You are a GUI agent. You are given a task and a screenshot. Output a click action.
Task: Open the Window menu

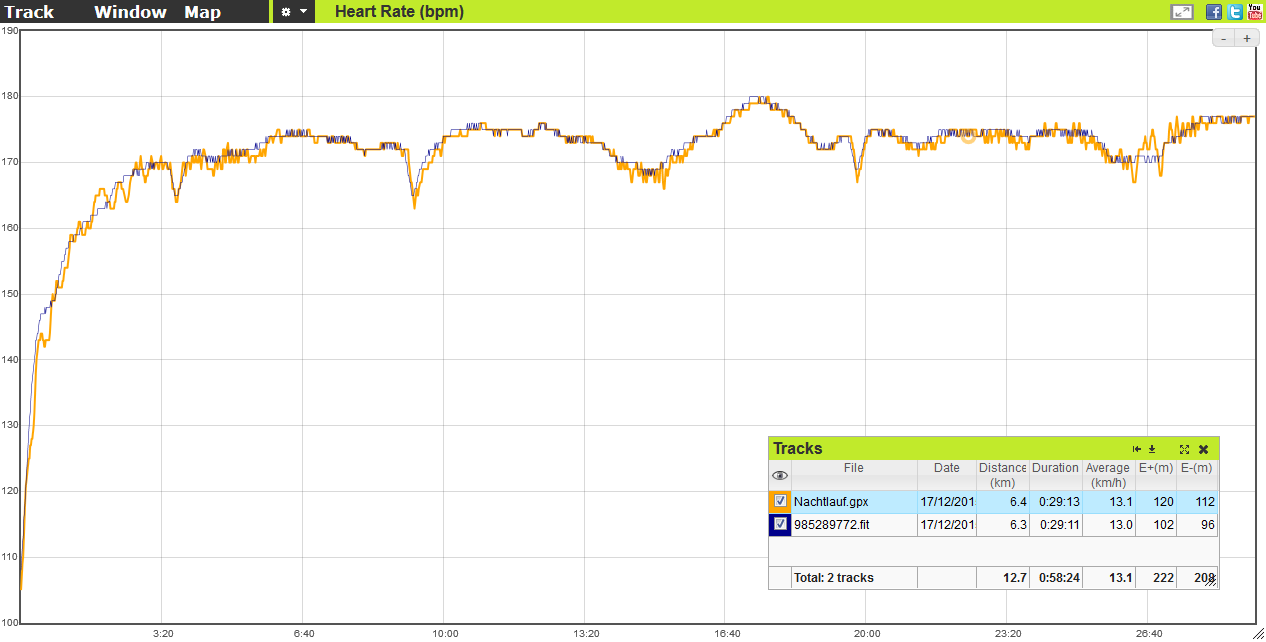pyautogui.click(x=130, y=12)
